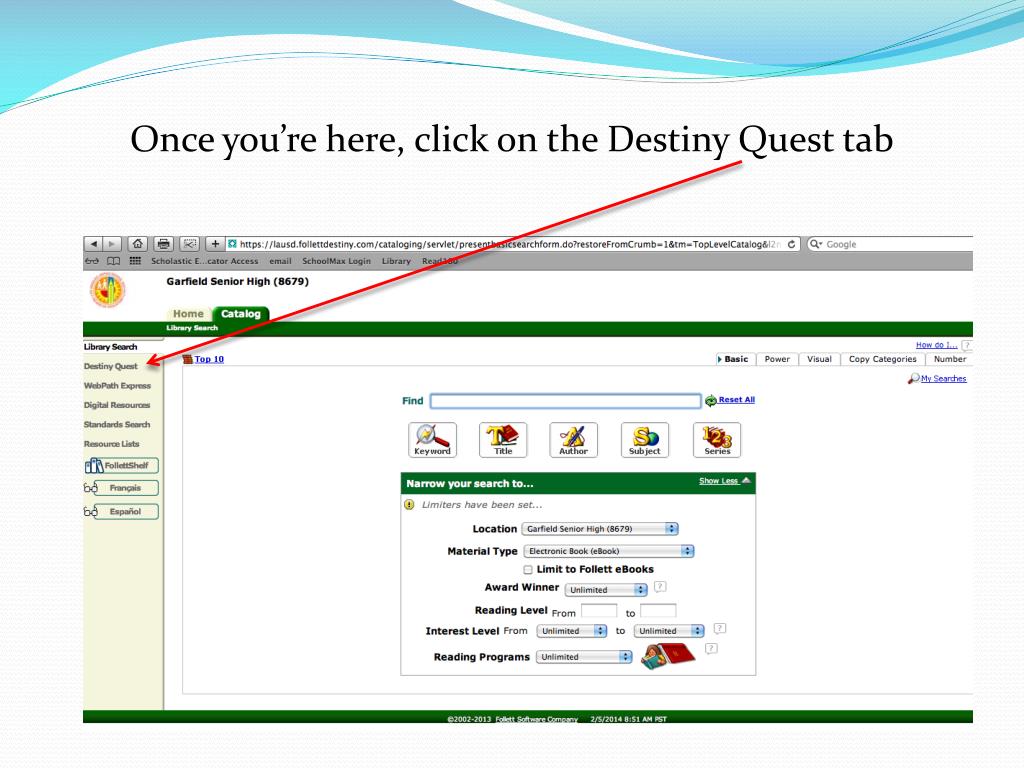The image size is (1024, 768).
Task: Click Award Winner help question icon
Action: [x=660, y=586]
